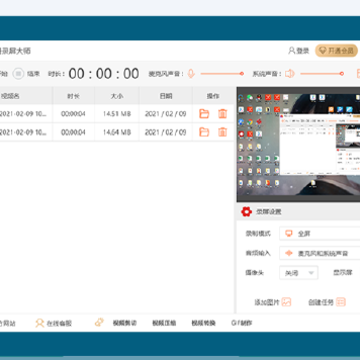
Task: Click the date (日期) column header
Action: [166, 96]
